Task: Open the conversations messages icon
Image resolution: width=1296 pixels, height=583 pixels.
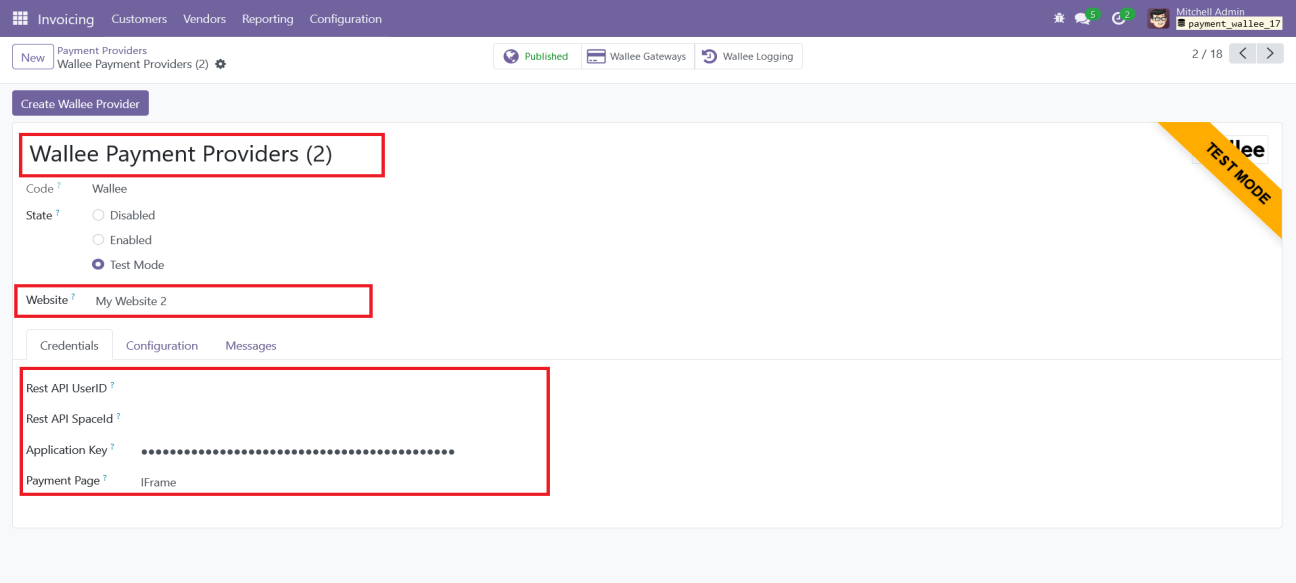Action: pos(1083,19)
